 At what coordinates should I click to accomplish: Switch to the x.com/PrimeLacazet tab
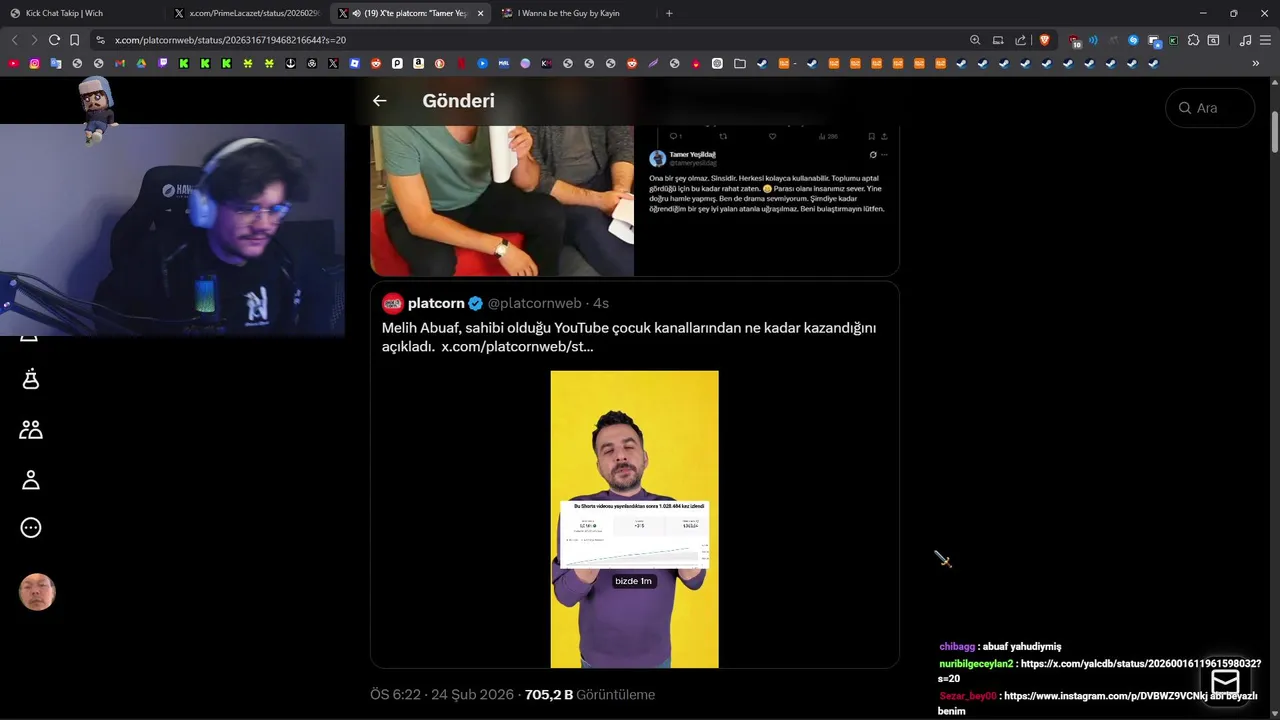(x=246, y=13)
